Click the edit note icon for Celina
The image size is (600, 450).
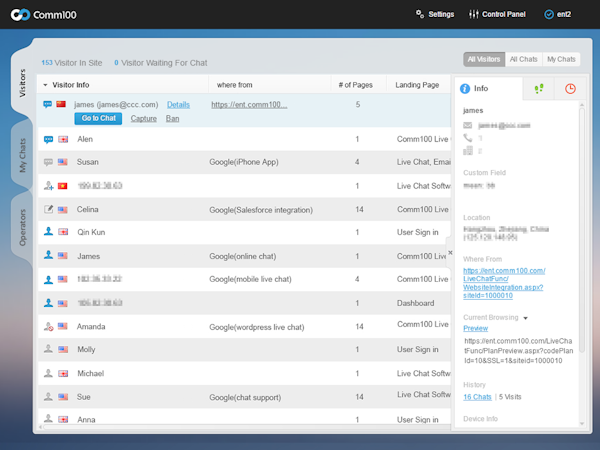[49, 209]
